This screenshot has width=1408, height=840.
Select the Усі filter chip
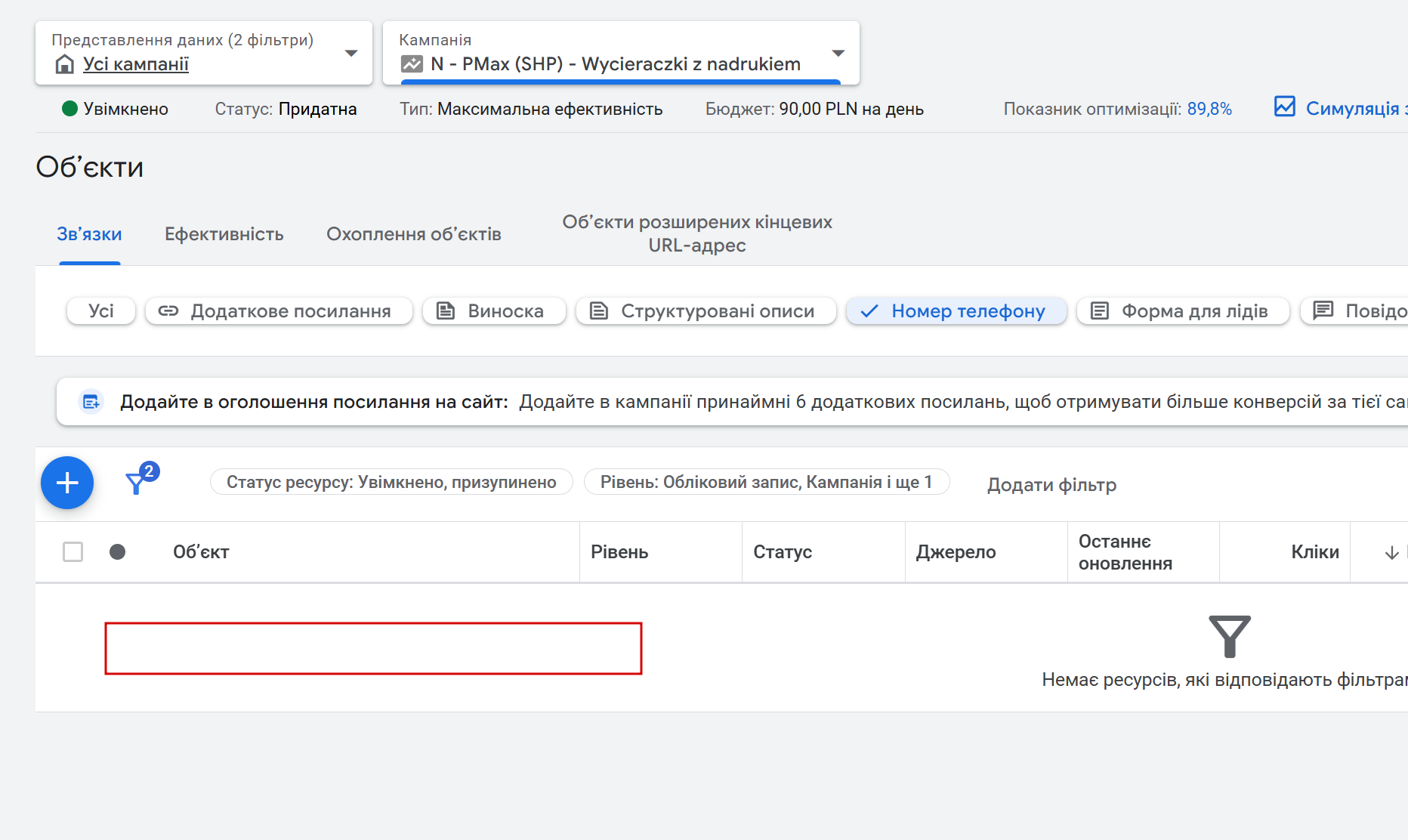pos(101,310)
